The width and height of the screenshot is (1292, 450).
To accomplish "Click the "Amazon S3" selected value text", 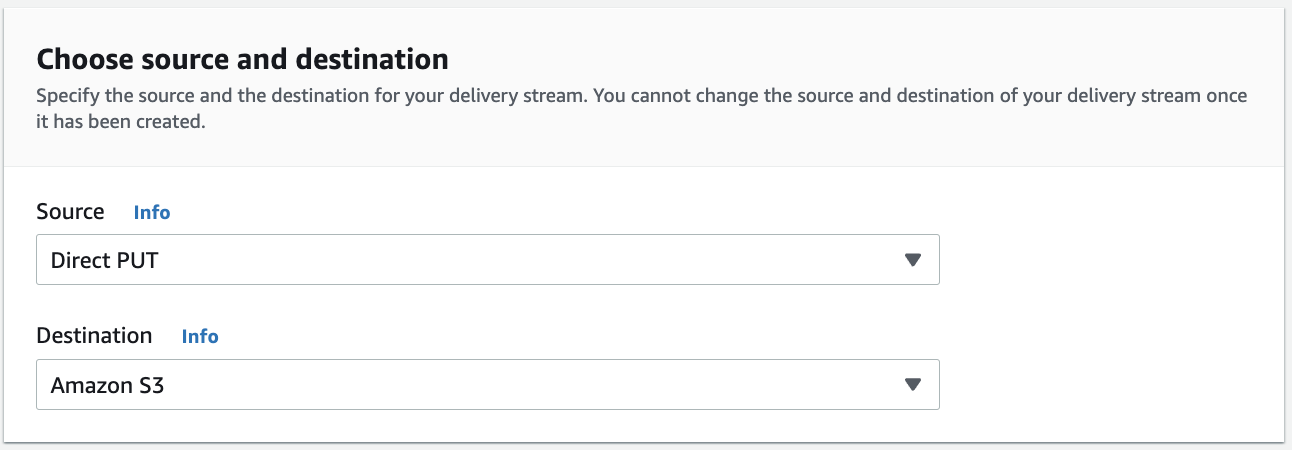I will 107,385.
